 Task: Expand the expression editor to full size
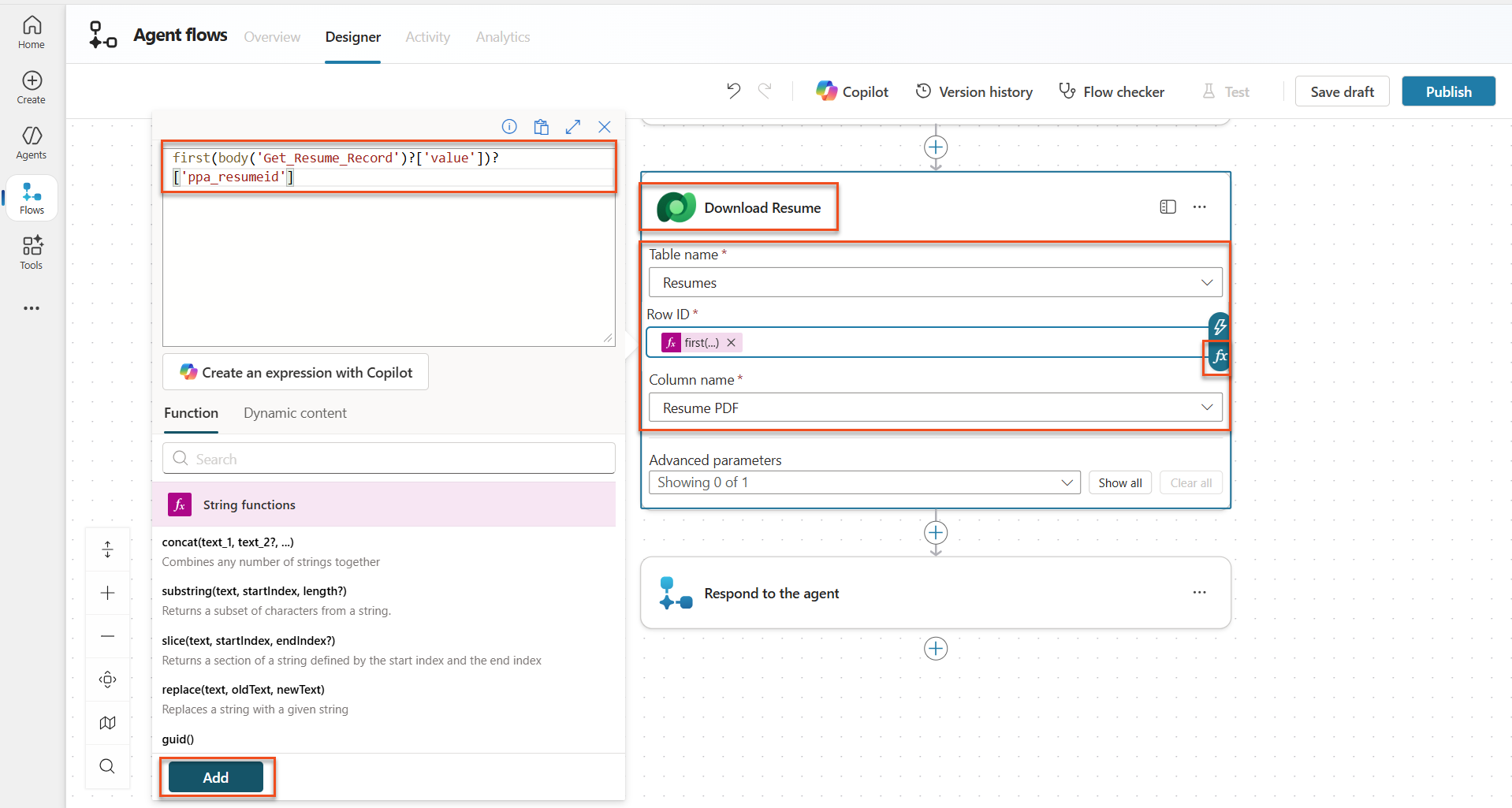pyautogui.click(x=573, y=127)
